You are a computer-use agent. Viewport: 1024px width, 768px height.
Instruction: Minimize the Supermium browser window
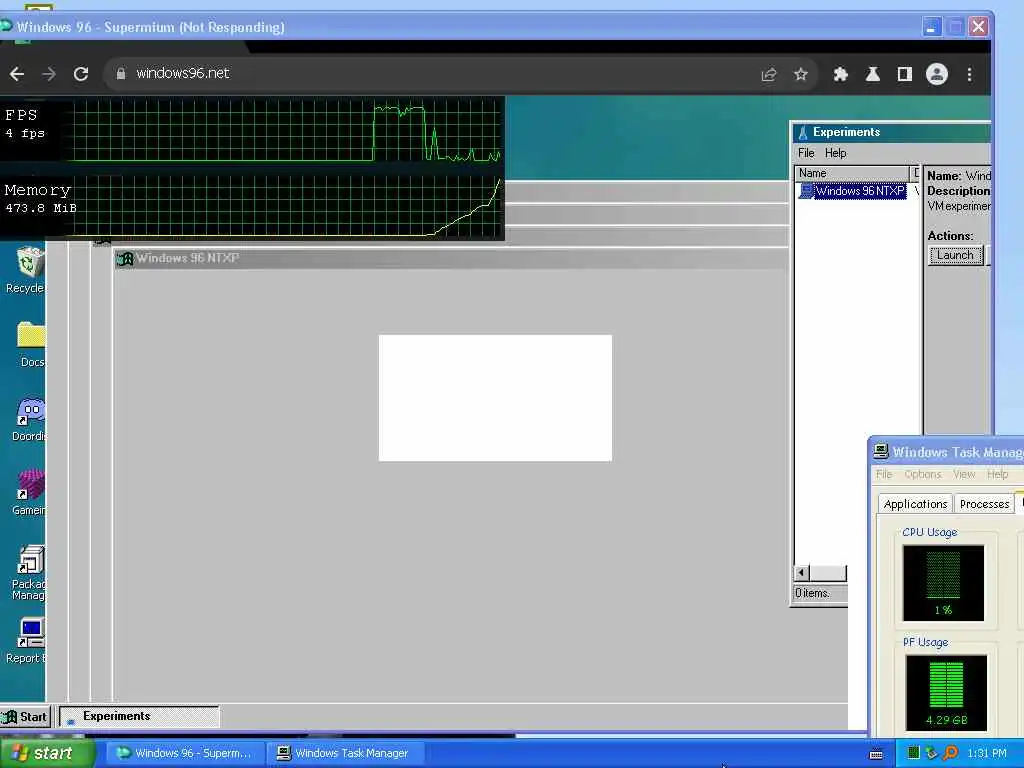click(x=931, y=27)
